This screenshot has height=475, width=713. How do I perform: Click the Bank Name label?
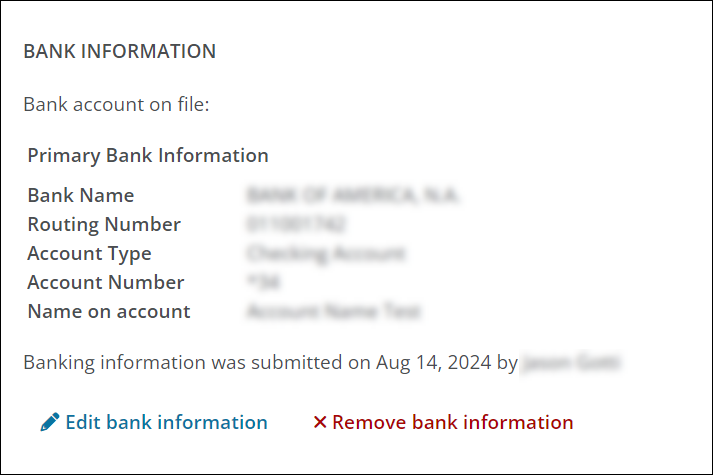tap(81, 196)
